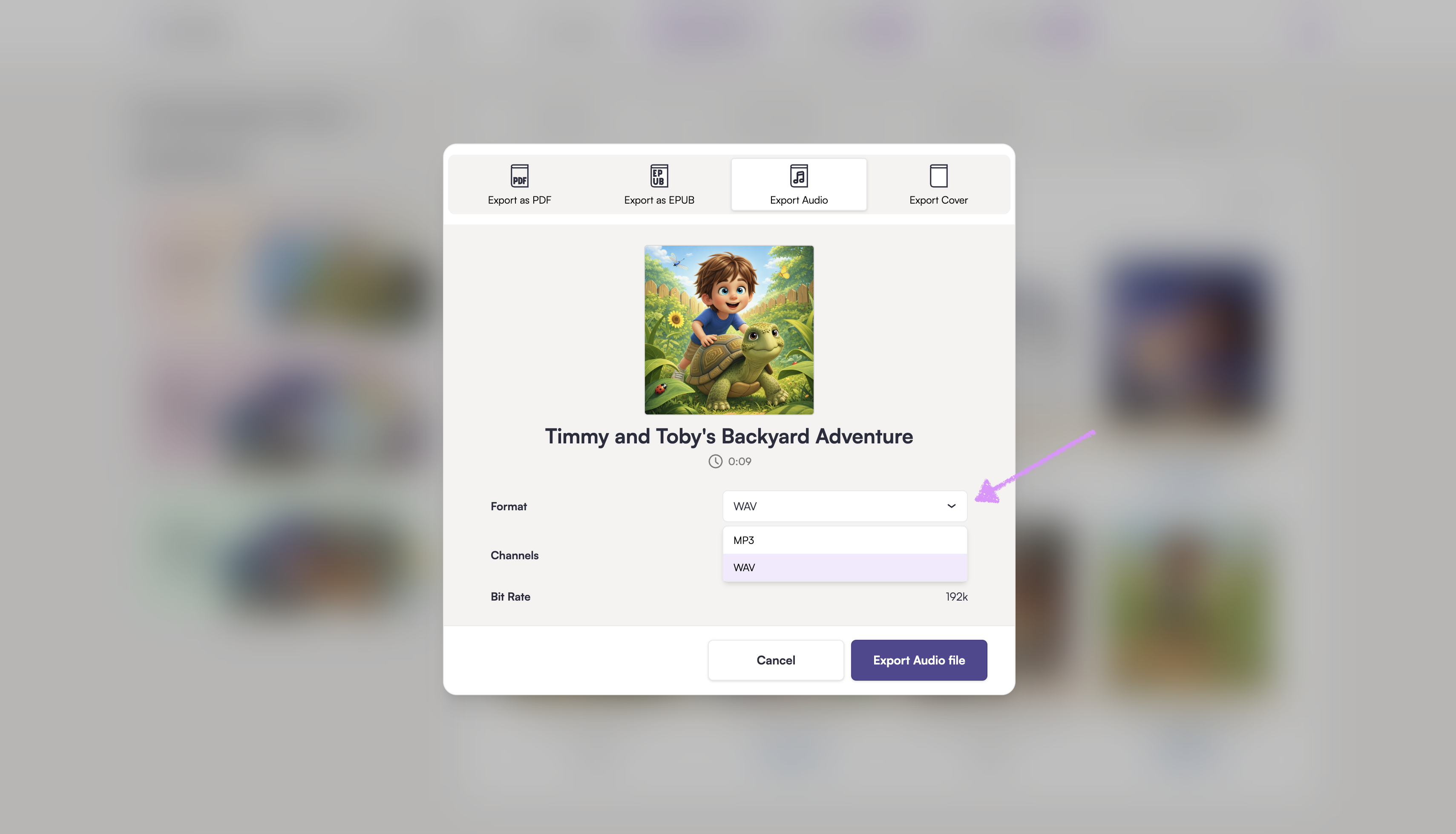Select the Export Audio tab label

click(798, 200)
